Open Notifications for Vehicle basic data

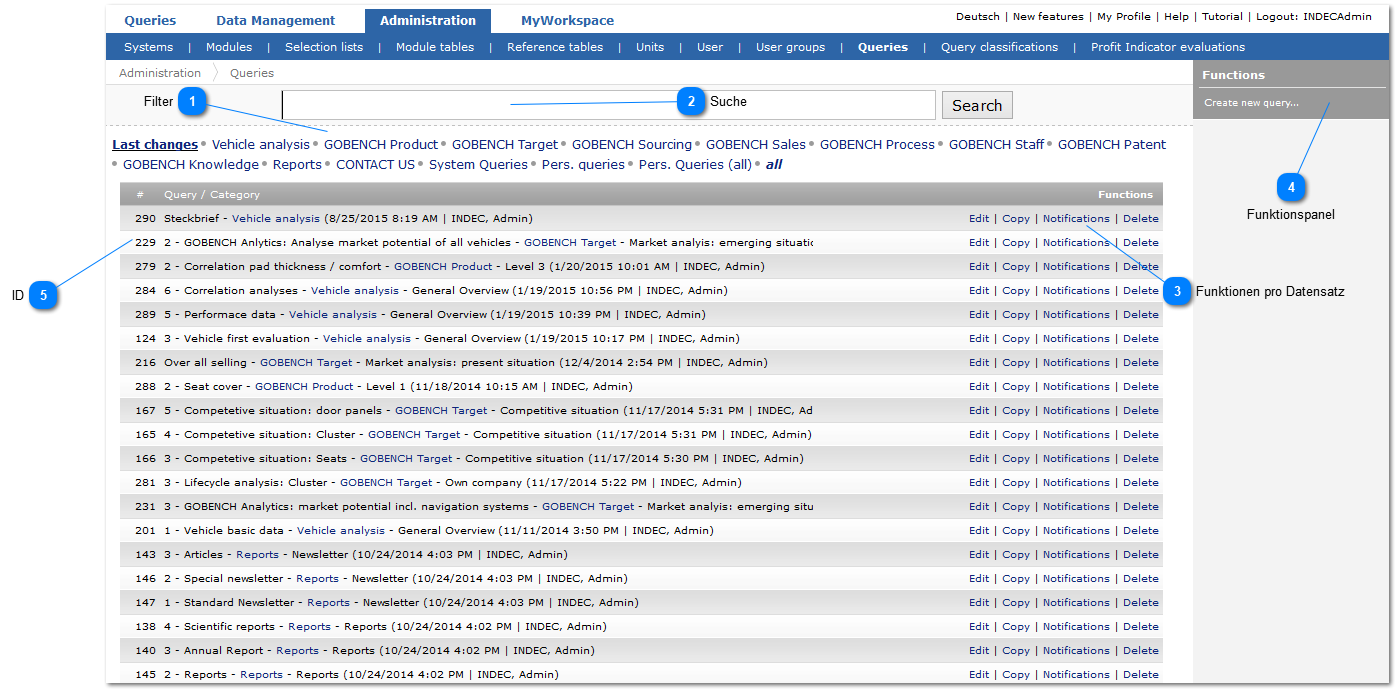(x=1076, y=531)
